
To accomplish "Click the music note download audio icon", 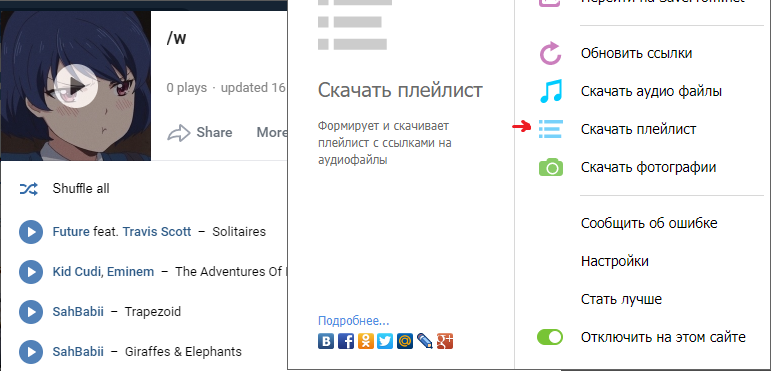I will [x=551, y=91].
